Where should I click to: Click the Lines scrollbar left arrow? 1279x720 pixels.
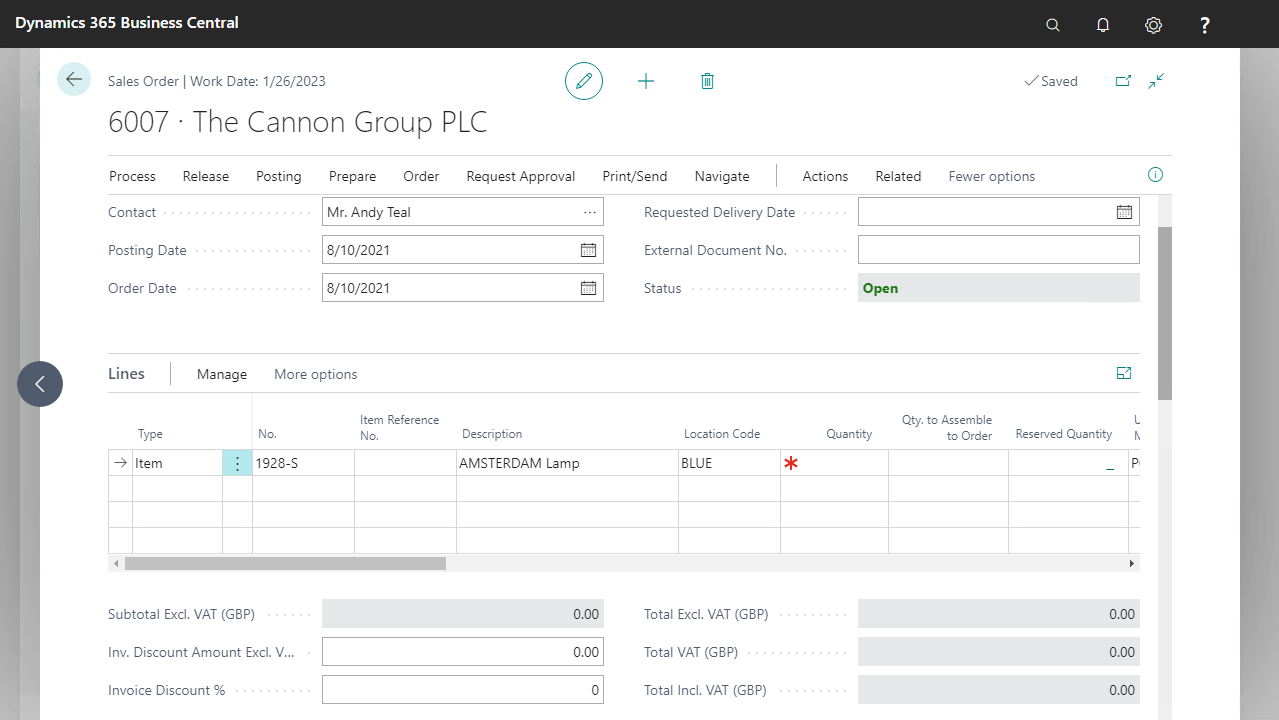(x=116, y=563)
